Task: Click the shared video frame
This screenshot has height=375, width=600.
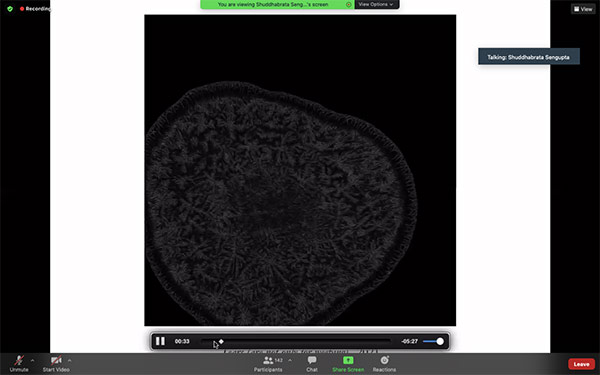Action: pos(300,170)
